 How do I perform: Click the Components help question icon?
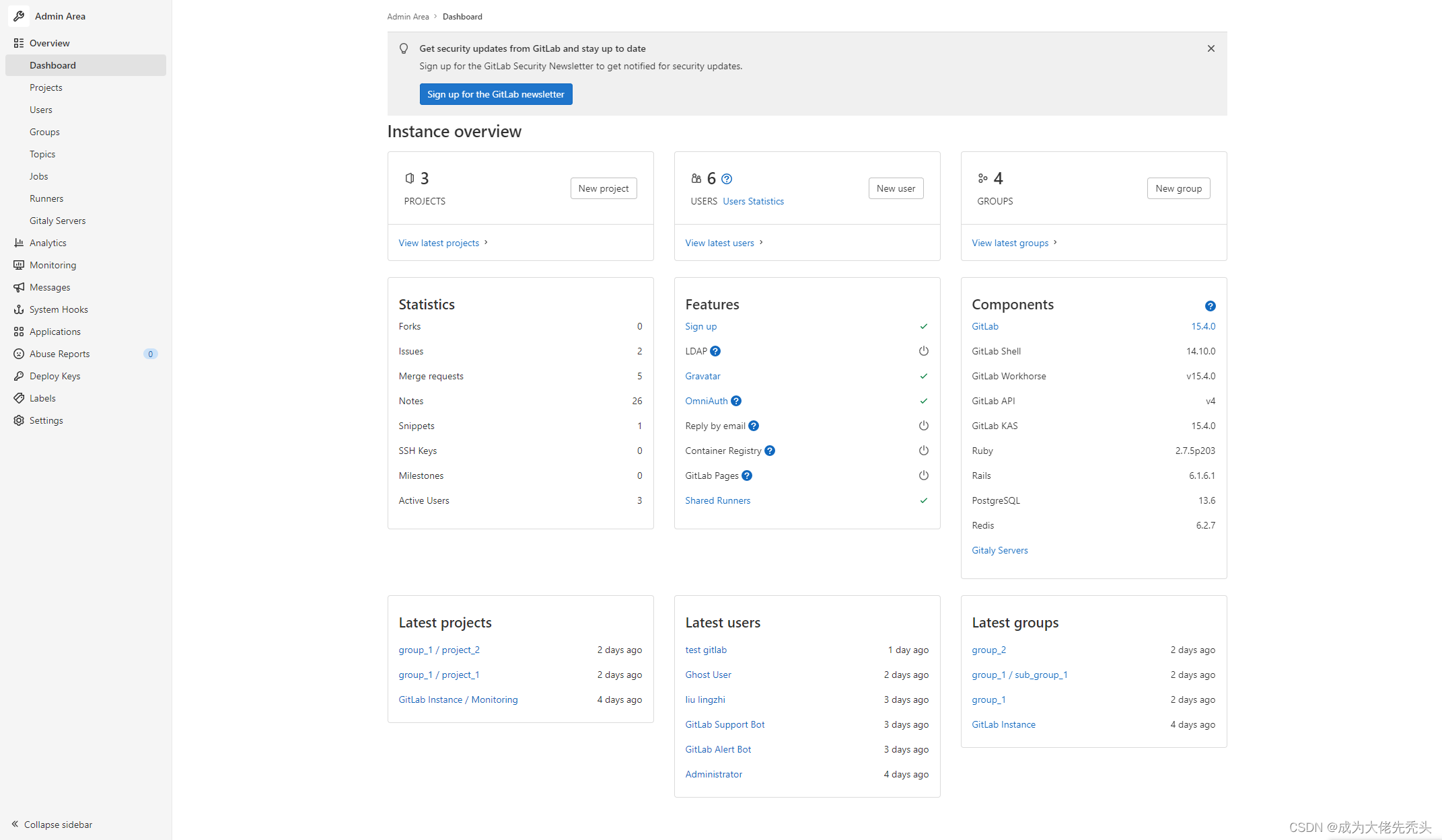pyautogui.click(x=1210, y=306)
